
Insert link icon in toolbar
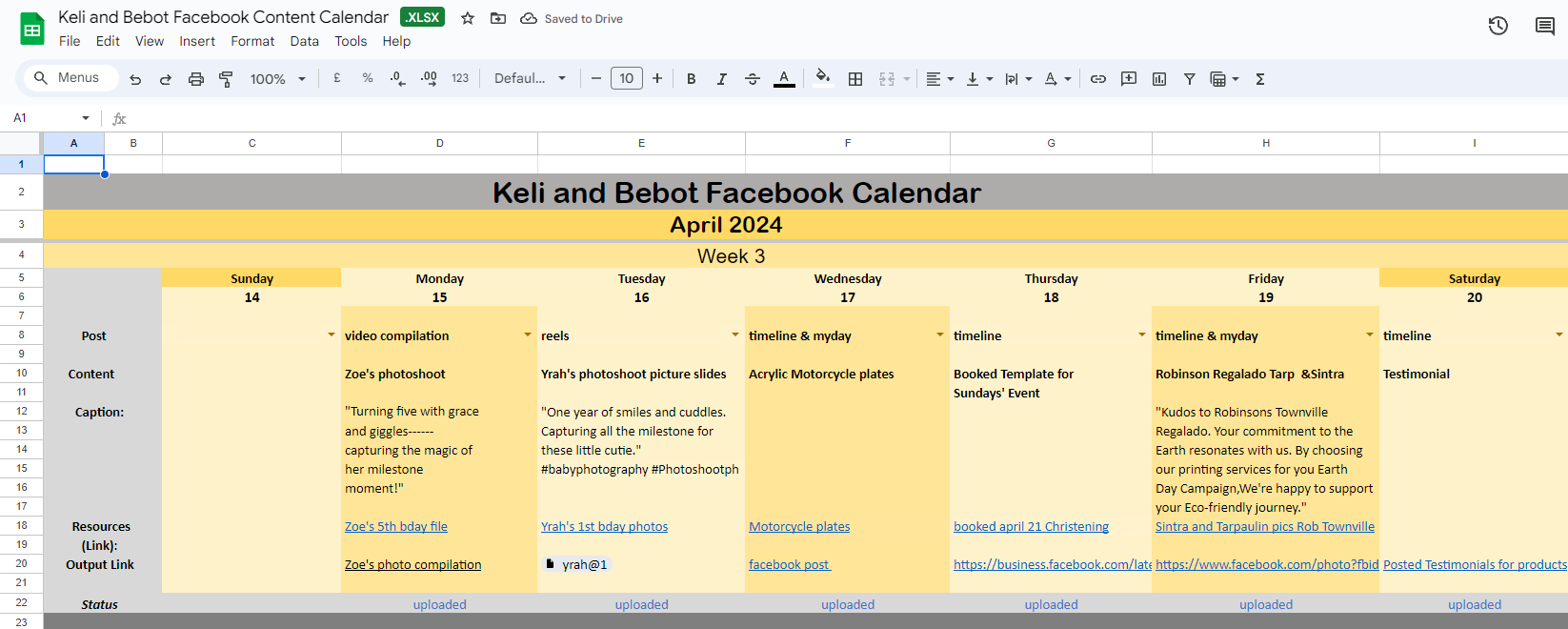tap(1098, 79)
